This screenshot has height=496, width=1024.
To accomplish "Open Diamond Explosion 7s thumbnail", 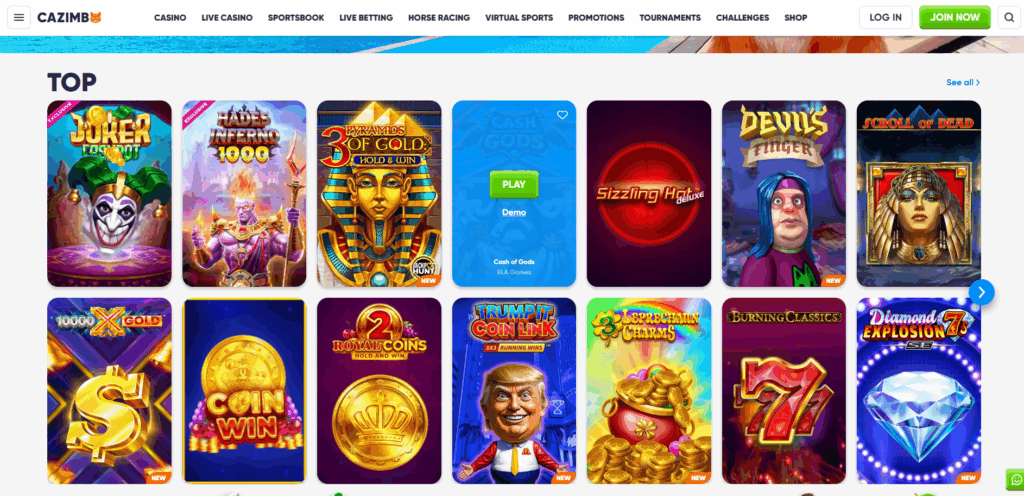I will [x=919, y=391].
